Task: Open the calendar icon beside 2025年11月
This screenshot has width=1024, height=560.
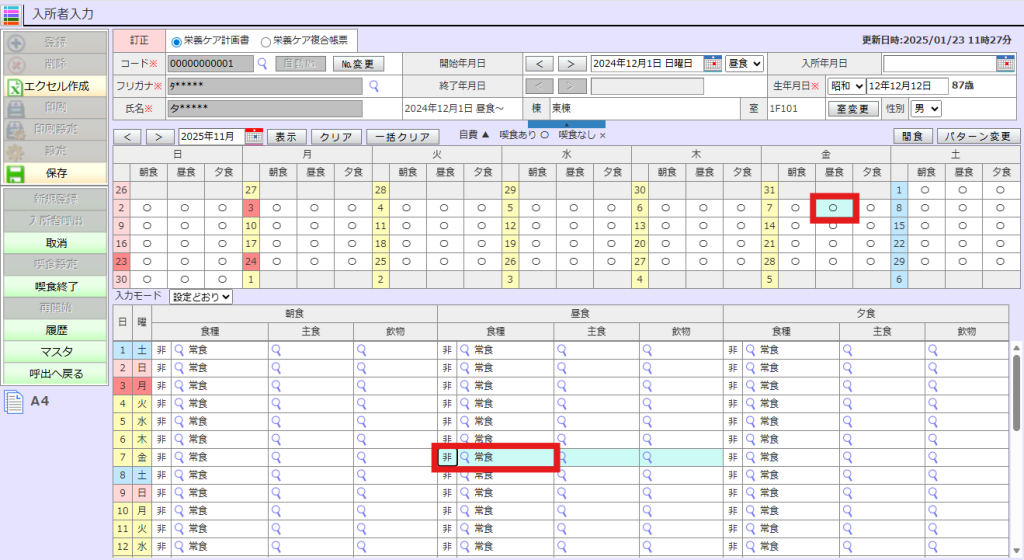Action: (x=254, y=136)
